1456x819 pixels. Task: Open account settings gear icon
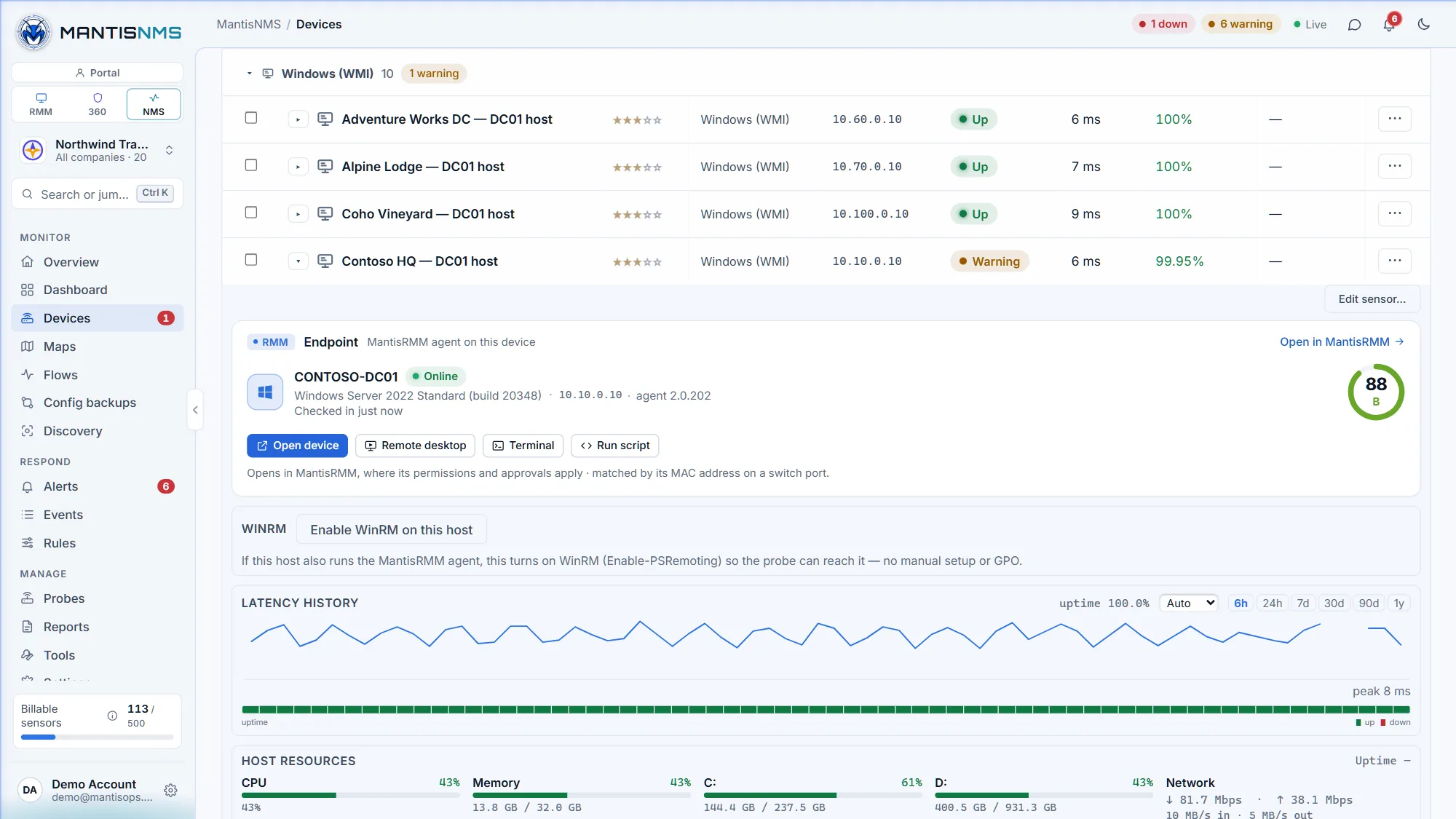coord(170,790)
